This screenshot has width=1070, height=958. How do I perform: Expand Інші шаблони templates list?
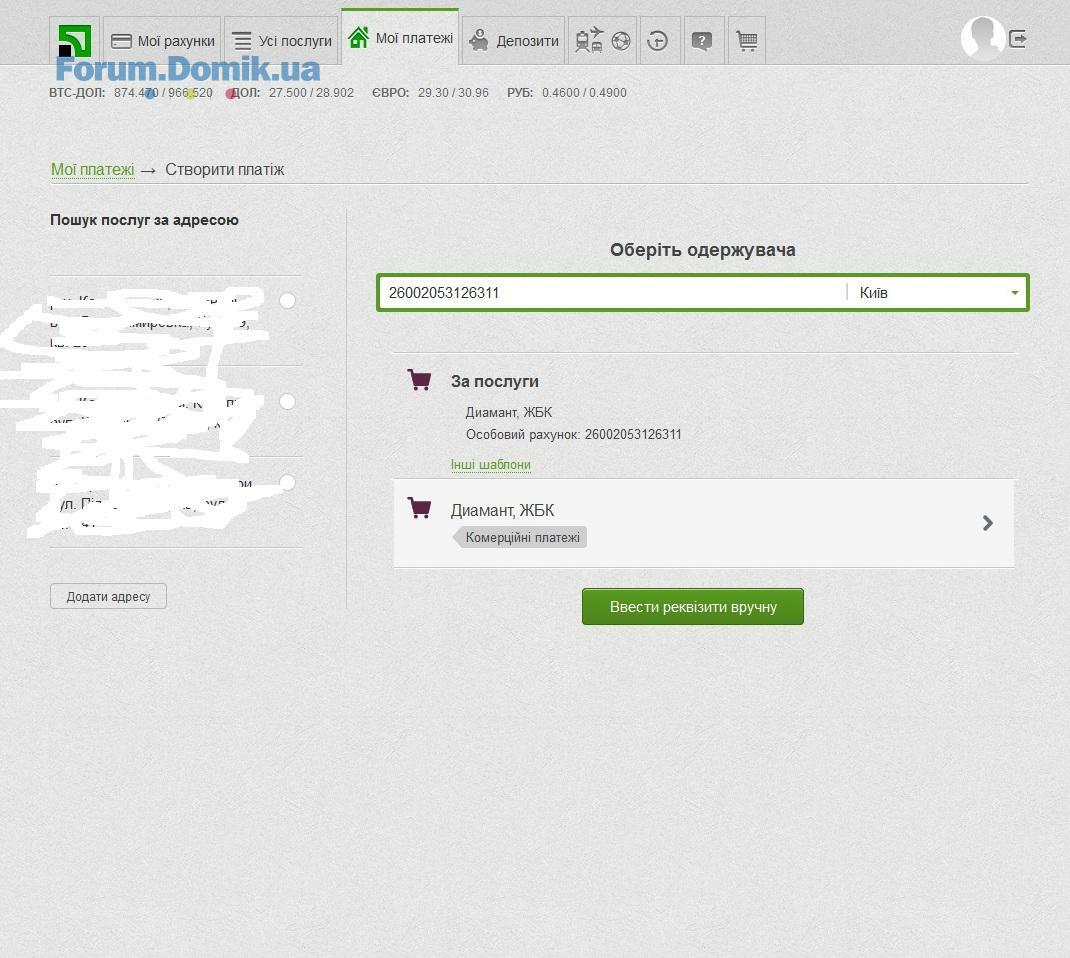(x=490, y=465)
